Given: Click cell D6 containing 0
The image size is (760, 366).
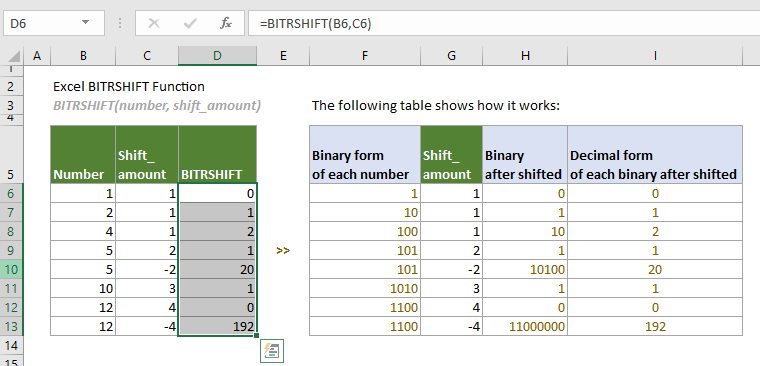Looking at the screenshot, I should tap(217, 193).
